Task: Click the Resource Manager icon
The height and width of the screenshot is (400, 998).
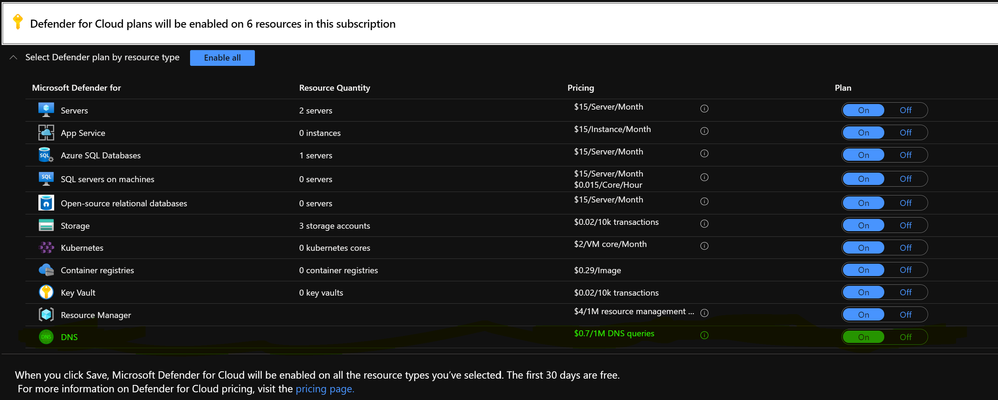Action: click(x=46, y=315)
